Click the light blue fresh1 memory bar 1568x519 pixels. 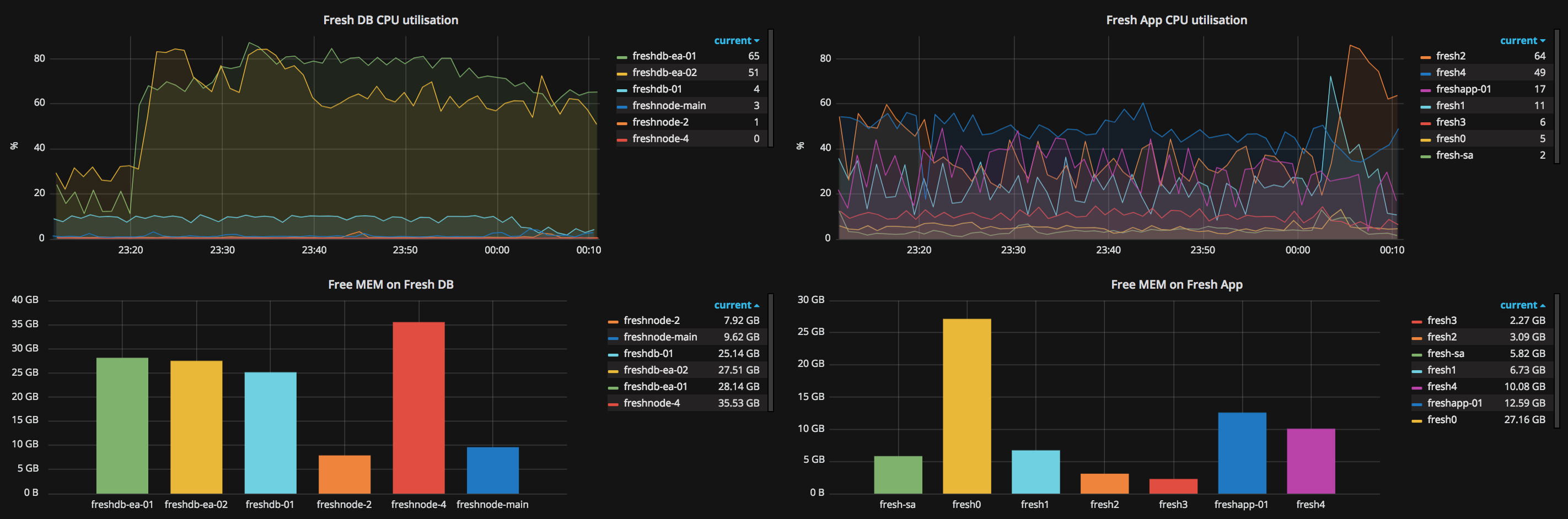coord(1035,472)
